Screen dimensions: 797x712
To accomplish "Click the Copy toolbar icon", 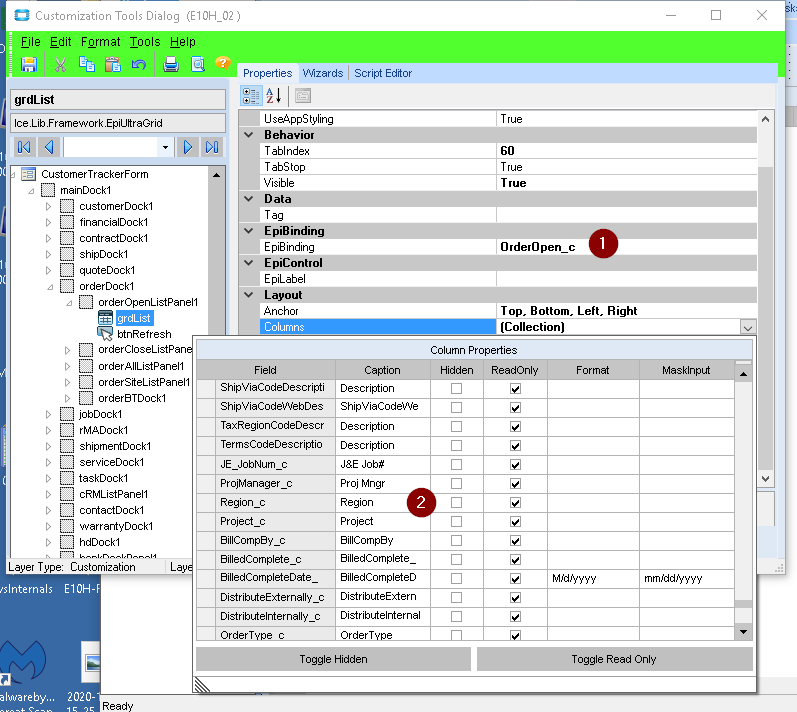I will tap(86, 64).
